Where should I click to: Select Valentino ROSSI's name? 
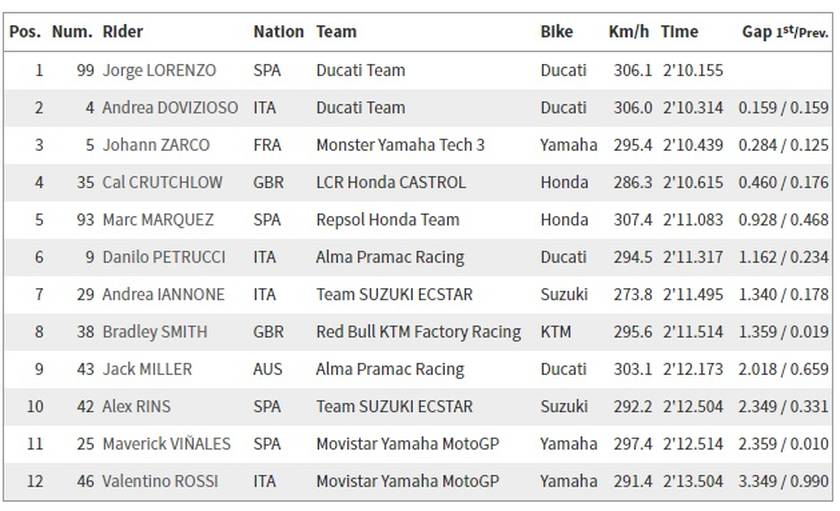160,481
